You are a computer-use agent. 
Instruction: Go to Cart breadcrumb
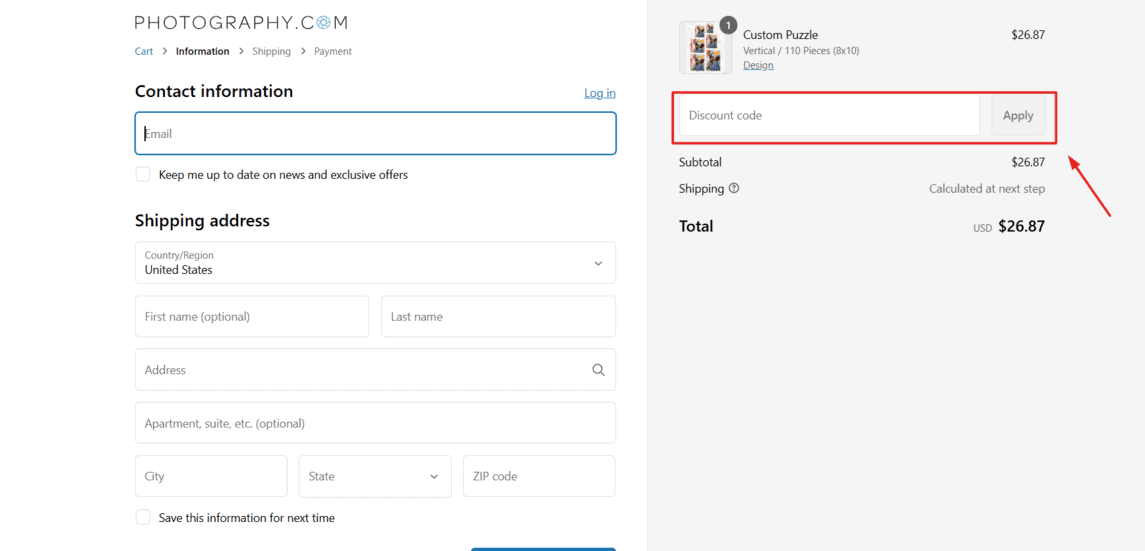(144, 51)
